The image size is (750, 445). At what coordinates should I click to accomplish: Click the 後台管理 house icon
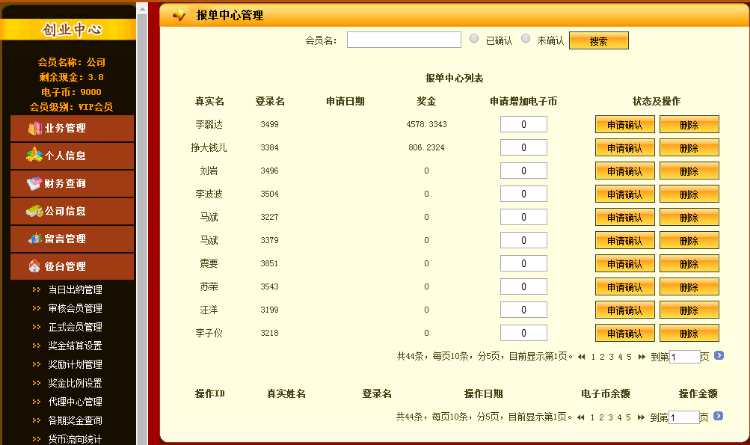pyautogui.click(x=34, y=266)
